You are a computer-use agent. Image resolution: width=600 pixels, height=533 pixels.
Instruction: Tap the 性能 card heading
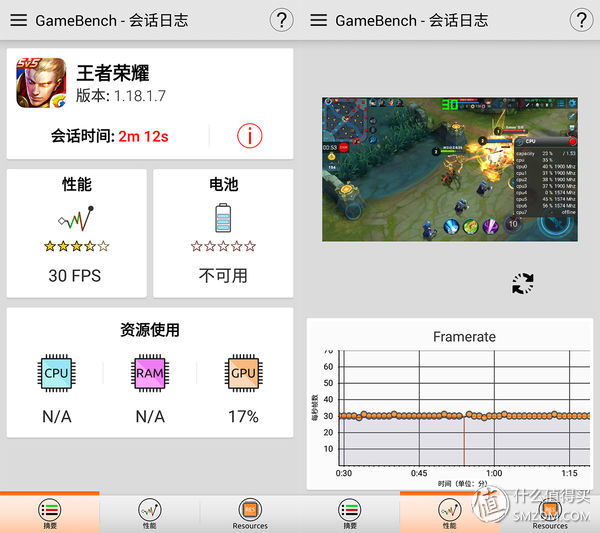point(77,184)
